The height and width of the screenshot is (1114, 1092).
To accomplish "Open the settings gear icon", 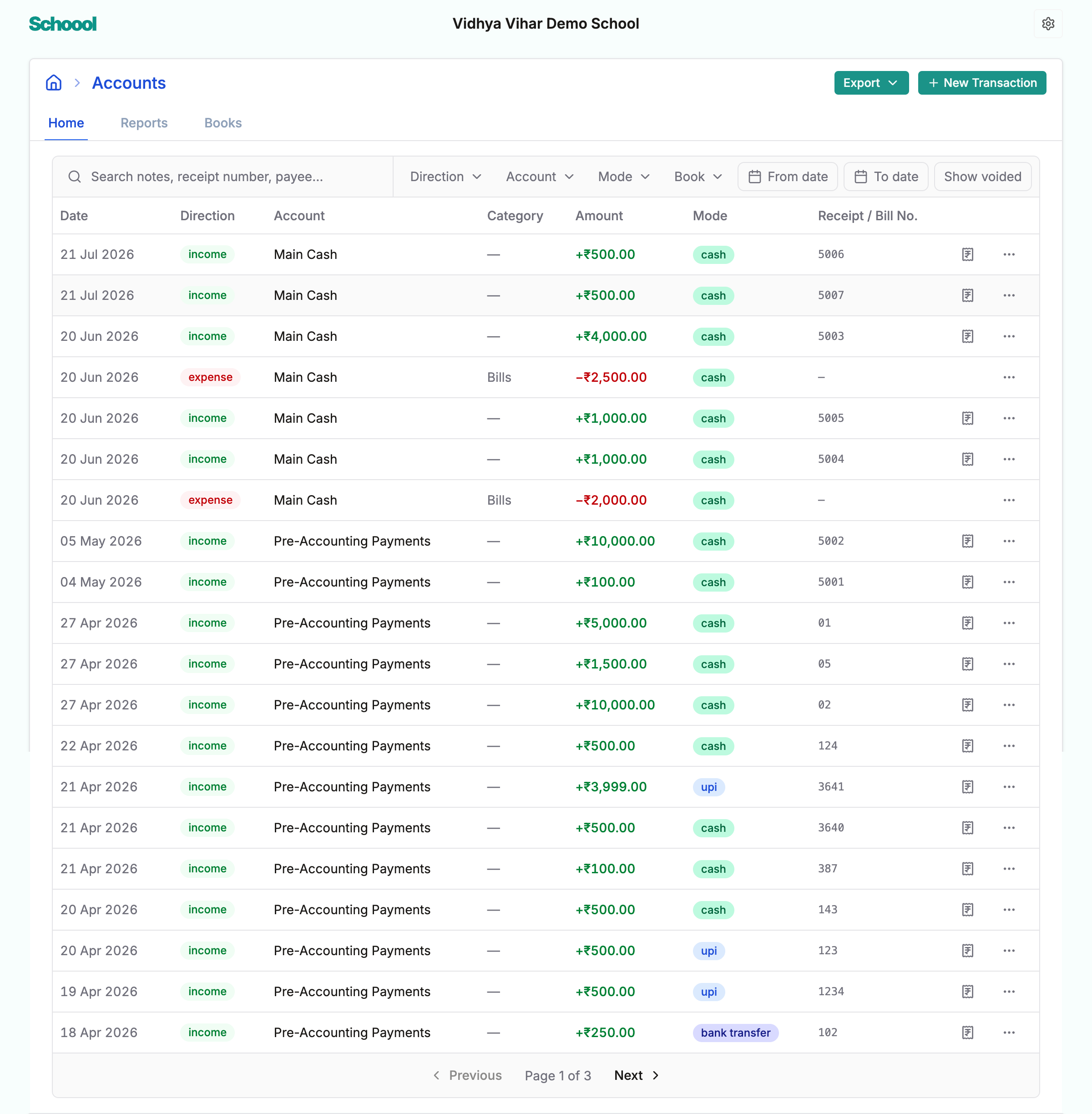I will point(1048,24).
